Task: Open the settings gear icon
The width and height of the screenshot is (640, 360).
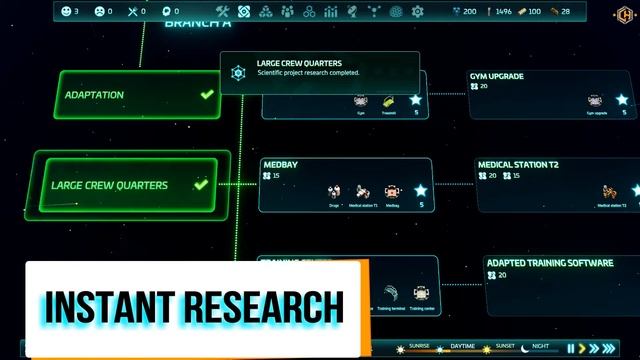Action: 417,12
